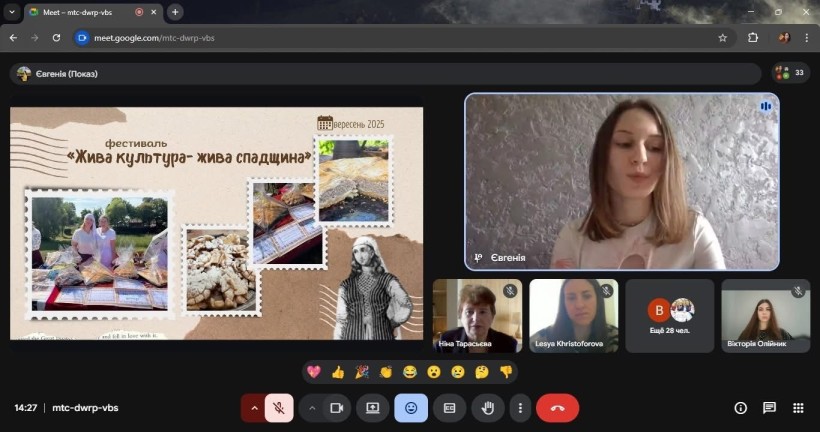Open a new browser tab
This screenshot has height=432, width=820.
[176, 12]
